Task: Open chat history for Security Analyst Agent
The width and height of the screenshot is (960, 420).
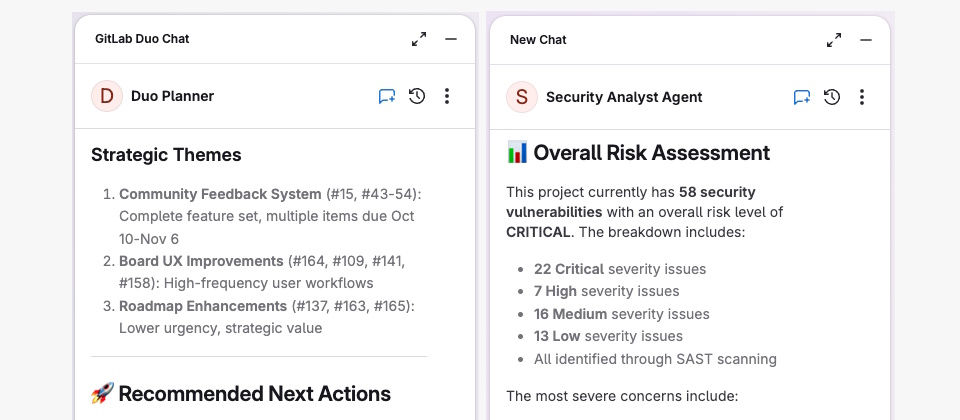Action: tap(832, 97)
